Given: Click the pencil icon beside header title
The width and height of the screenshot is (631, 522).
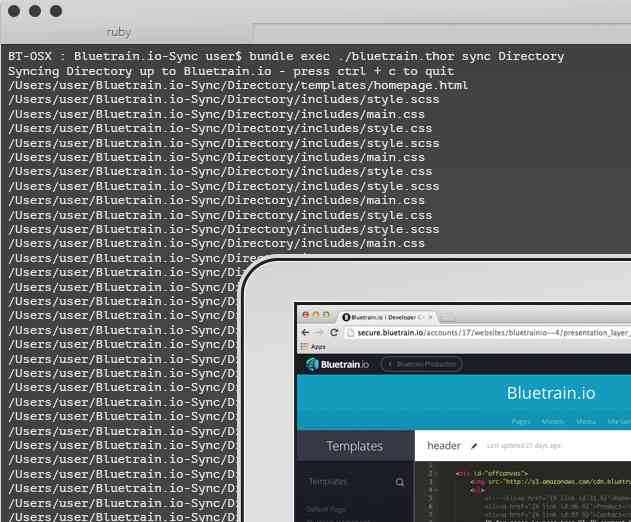Looking at the screenshot, I should (474, 446).
